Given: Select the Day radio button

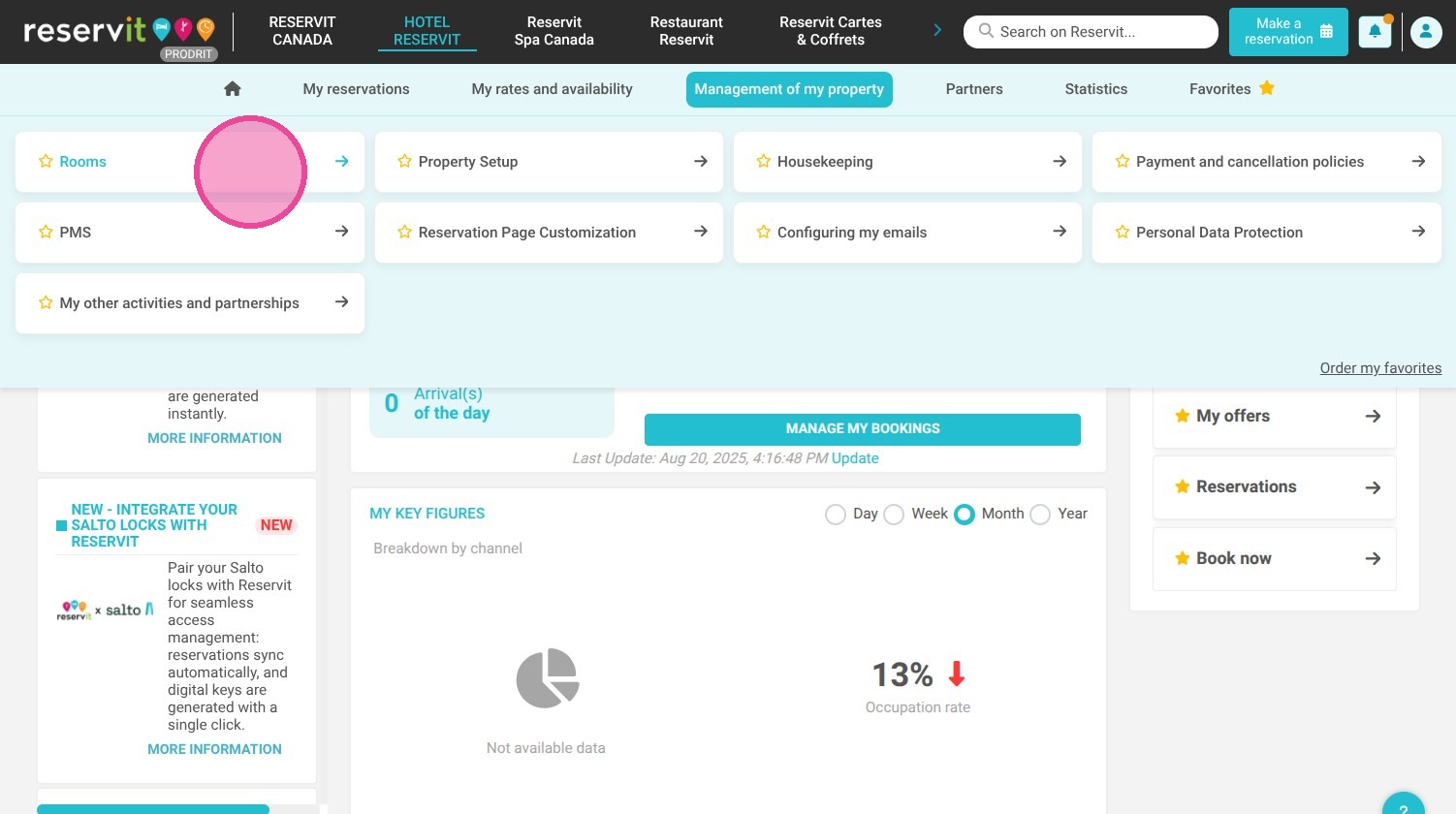Looking at the screenshot, I should (836, 515).
